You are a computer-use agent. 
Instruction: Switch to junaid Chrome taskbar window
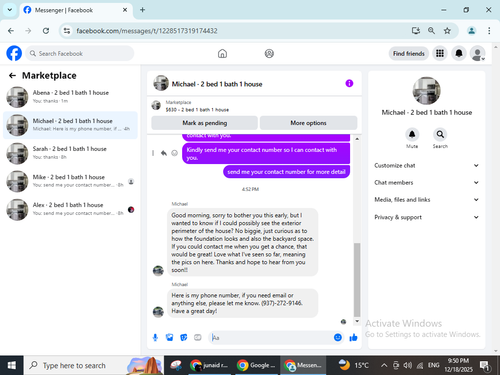pyautogui.click(x=210, y=365)
